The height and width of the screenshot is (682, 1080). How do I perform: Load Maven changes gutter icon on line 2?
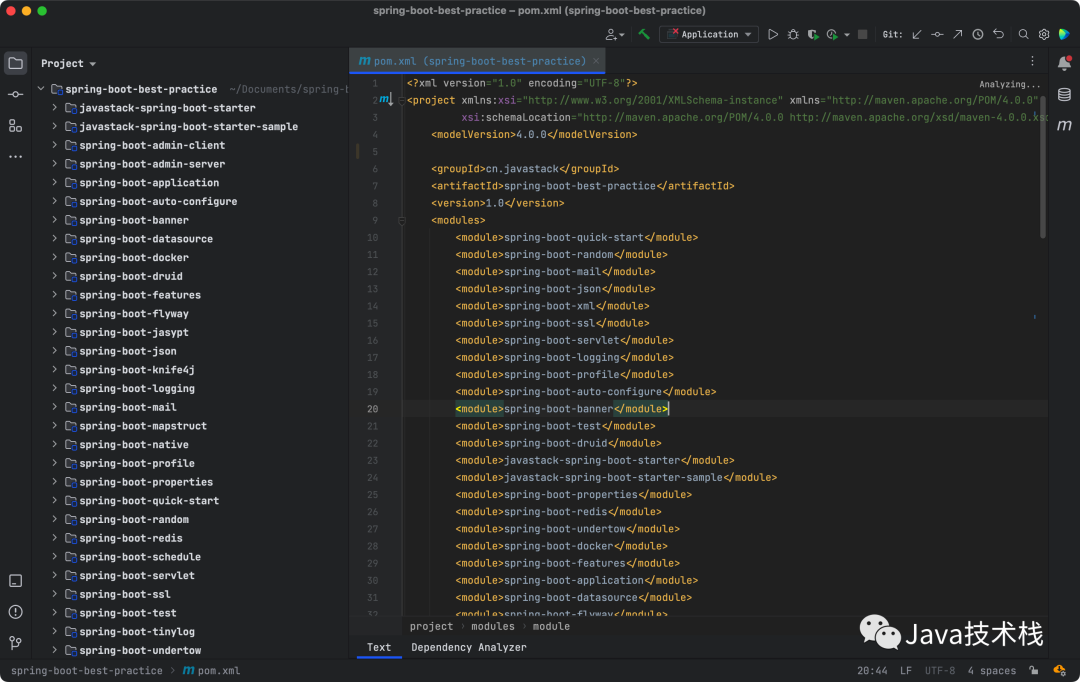386,100
